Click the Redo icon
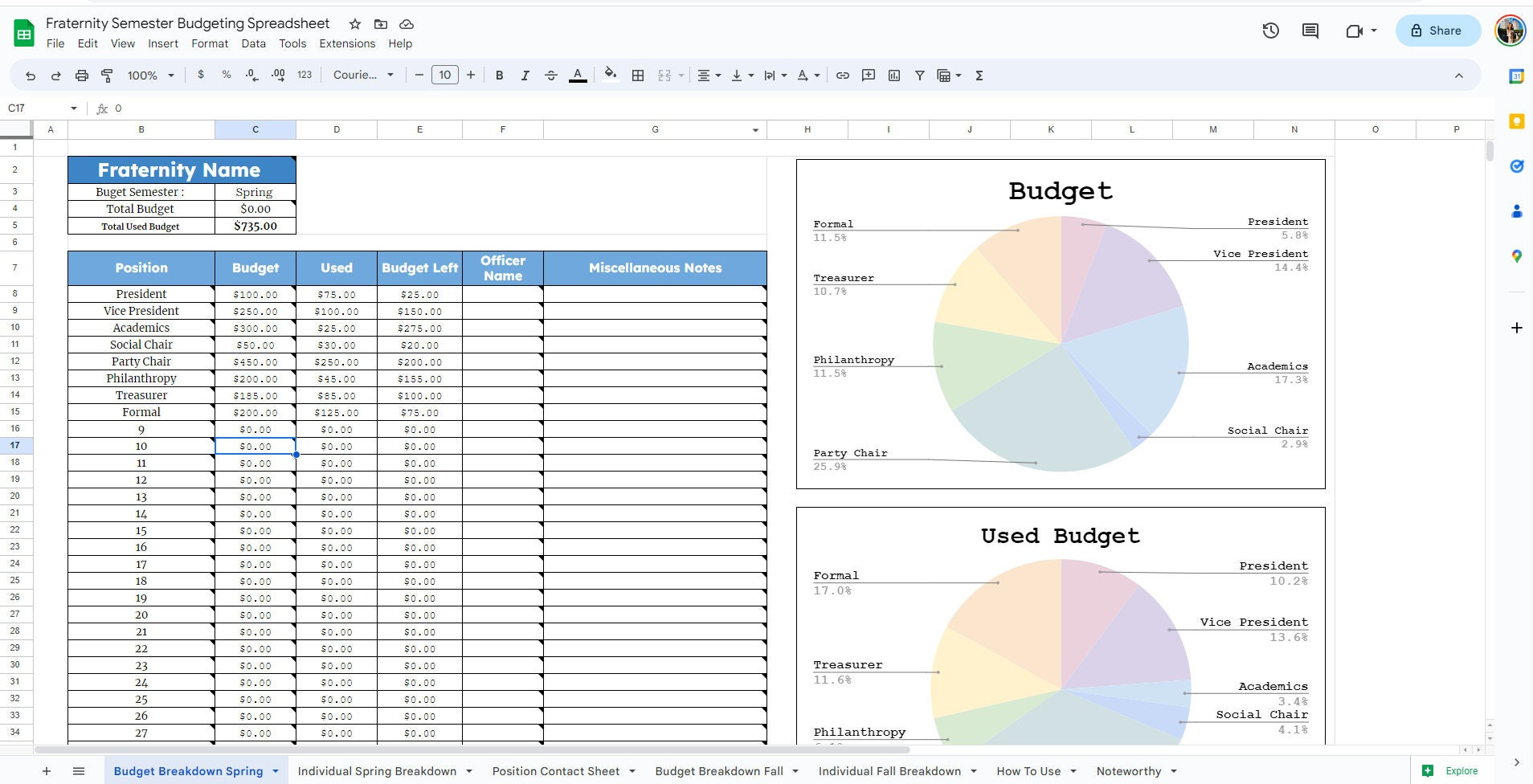The image size is (1533, 784). [56, 76]
